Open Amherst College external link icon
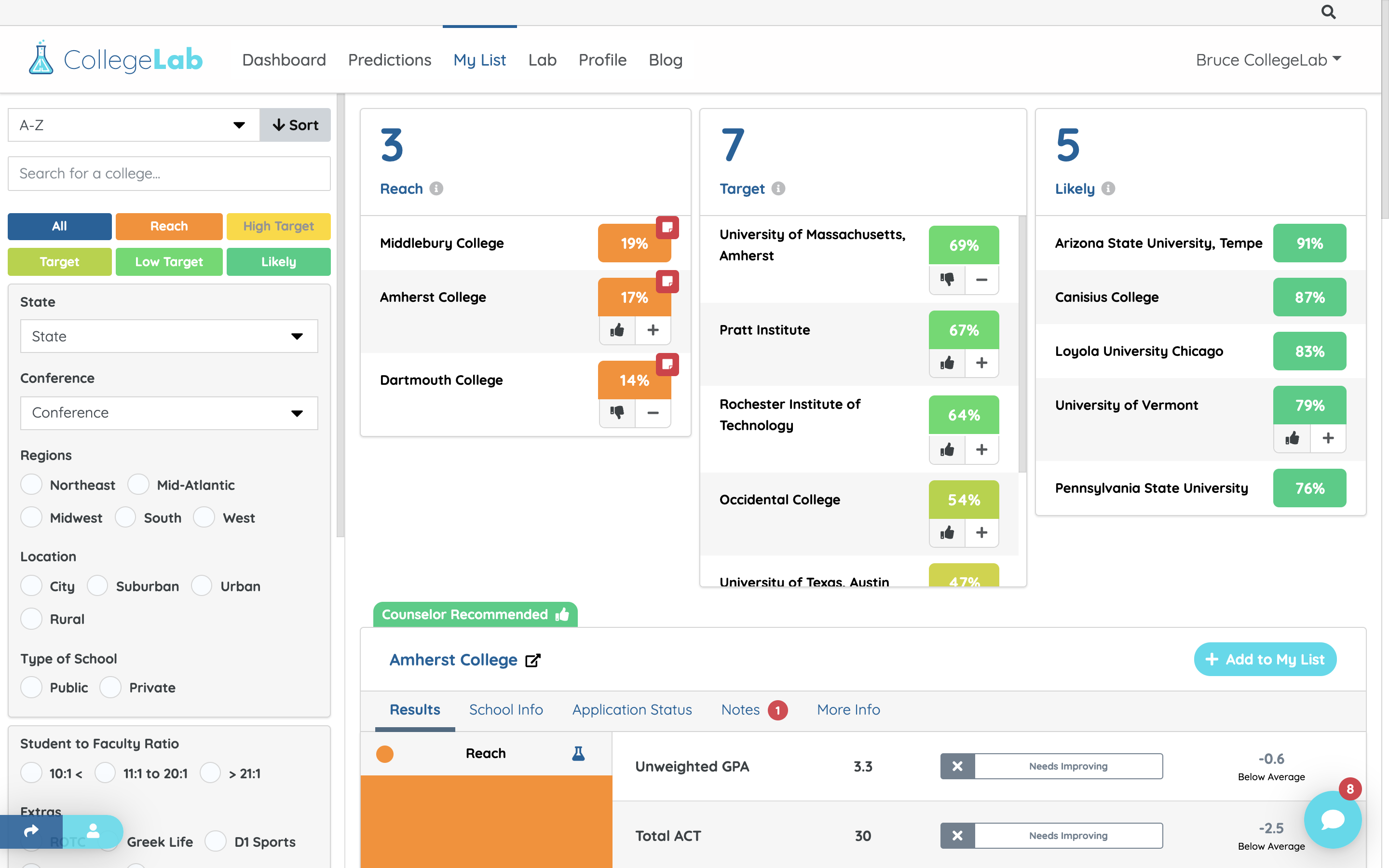This screenshot has height=868, width=1389. [x=532, y=660]
